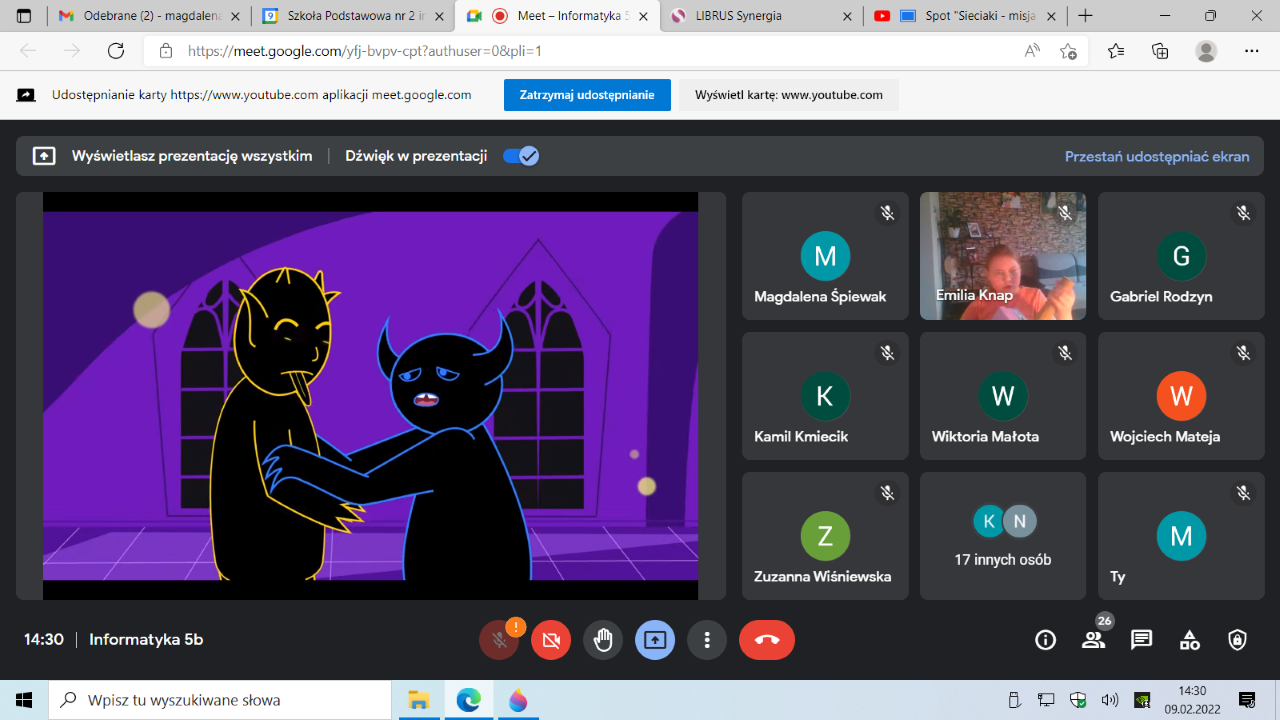
Task: Show the participants list
Action: click(1093, 640)
